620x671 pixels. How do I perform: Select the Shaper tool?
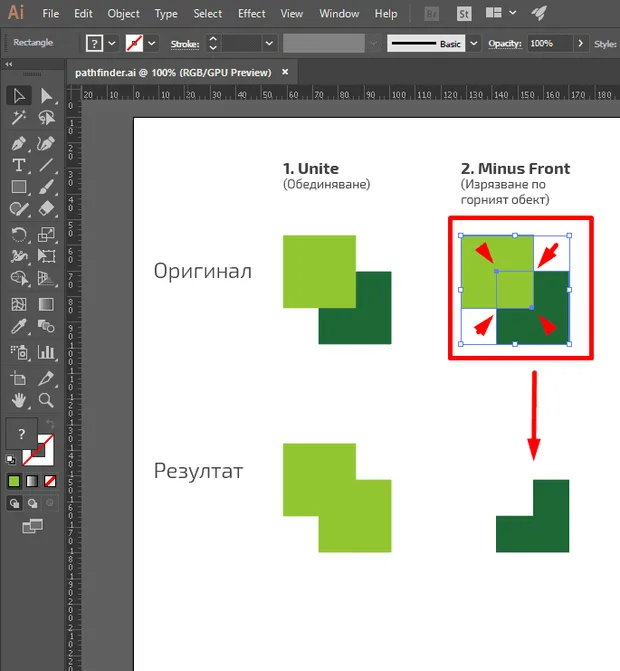tap(19, 209)
